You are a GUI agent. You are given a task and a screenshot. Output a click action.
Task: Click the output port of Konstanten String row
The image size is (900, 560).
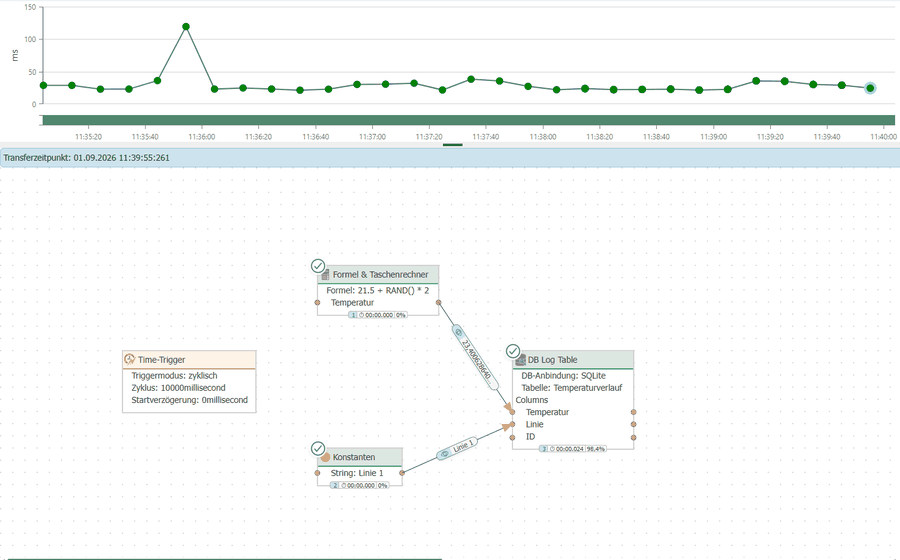pos(402,473)
